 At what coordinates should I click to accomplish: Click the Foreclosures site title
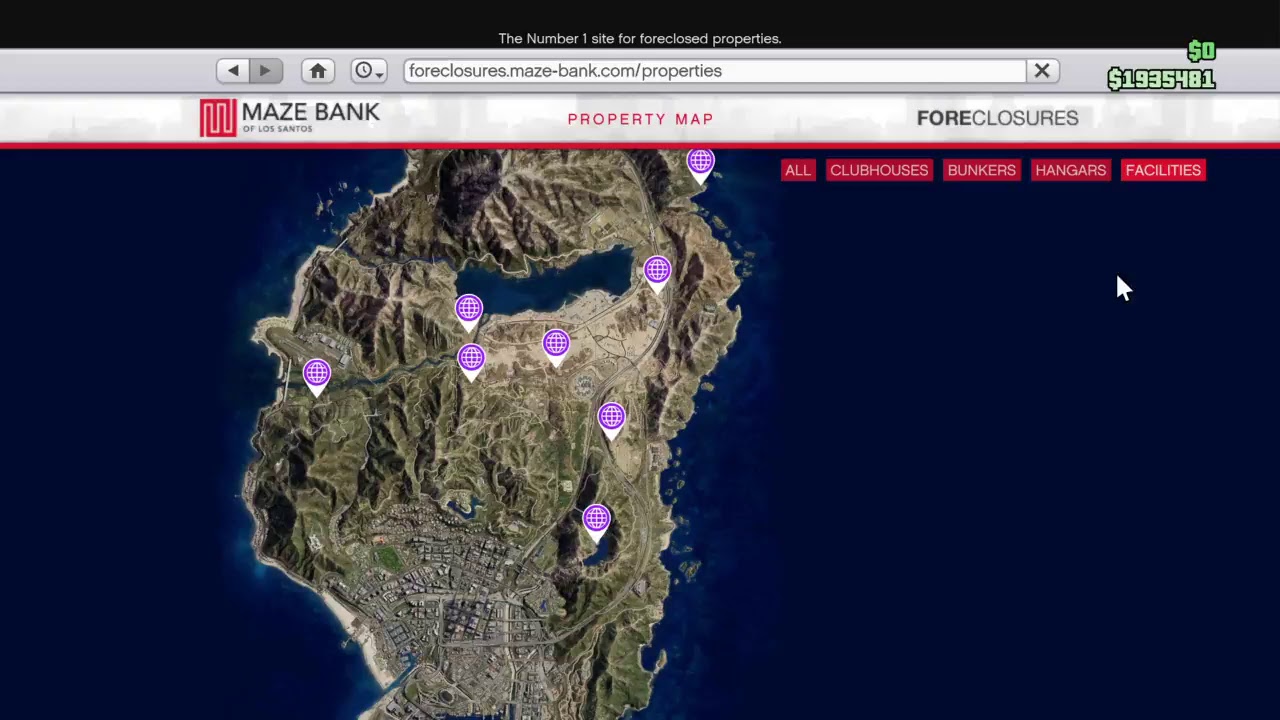click(x=997, y=118)
